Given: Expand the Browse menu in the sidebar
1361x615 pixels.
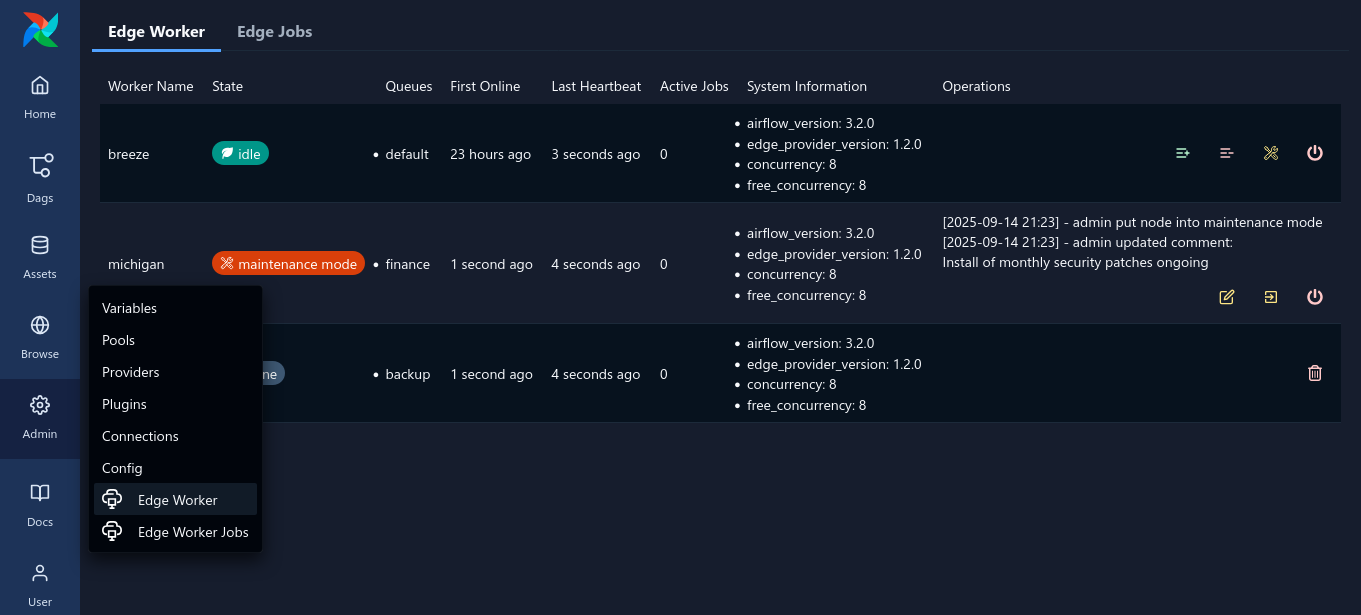Looking at the screenshot, I should click(40, 337).
